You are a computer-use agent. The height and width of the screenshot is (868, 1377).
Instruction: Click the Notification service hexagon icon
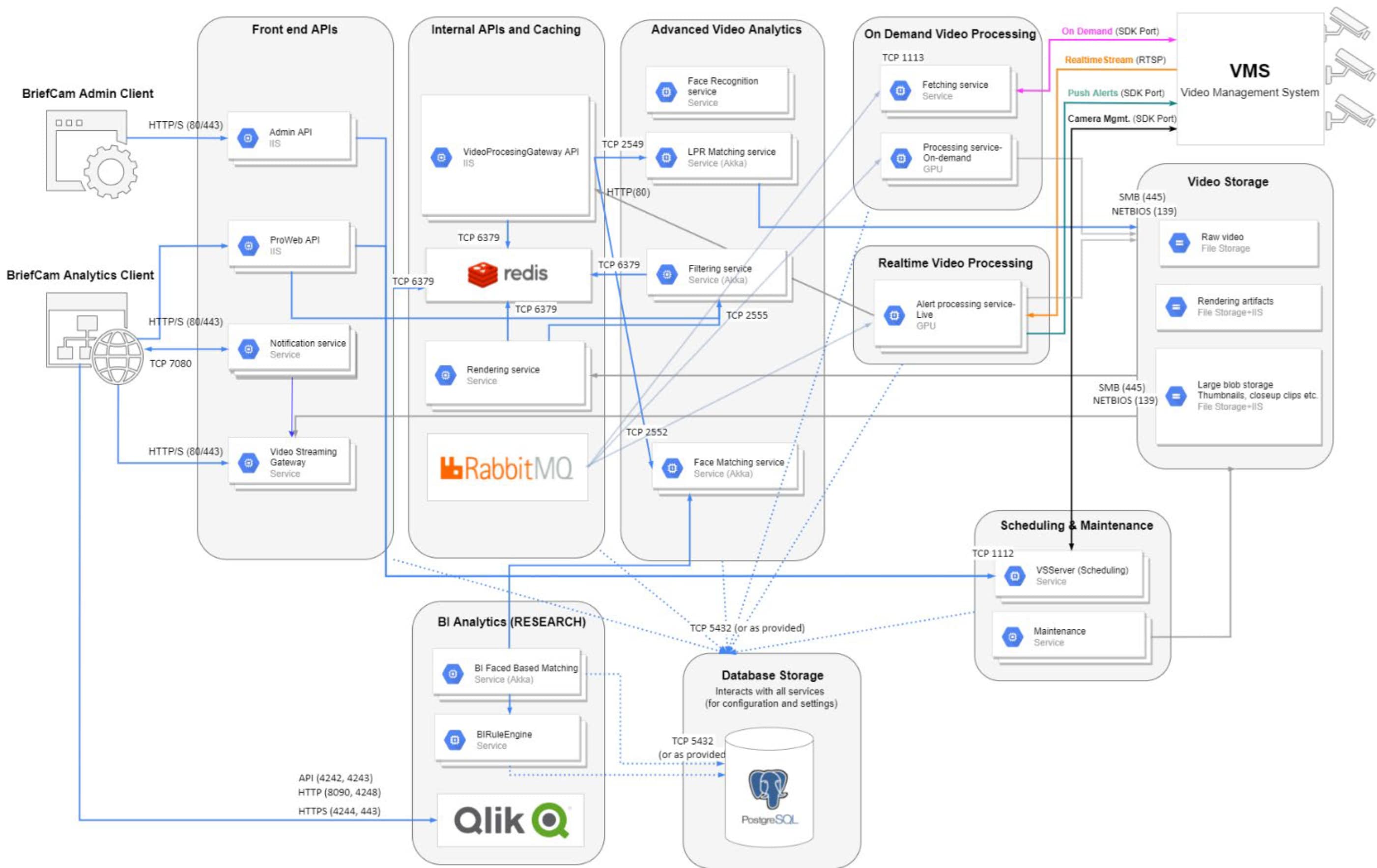tap(248, 349)
